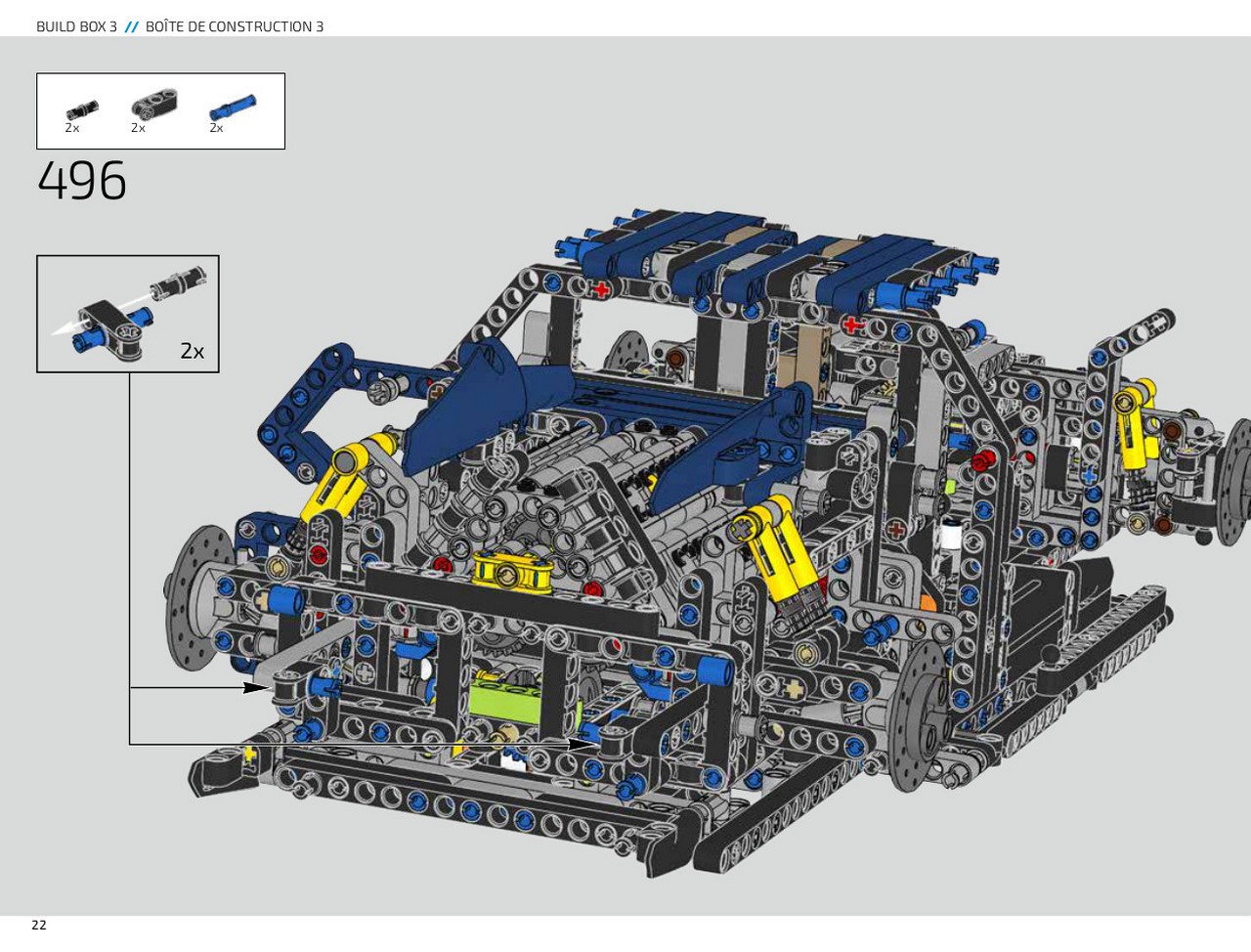The width and height of the screenshot is (1251, 952).
Task: Click the step number 496
Action: [82, 182]
